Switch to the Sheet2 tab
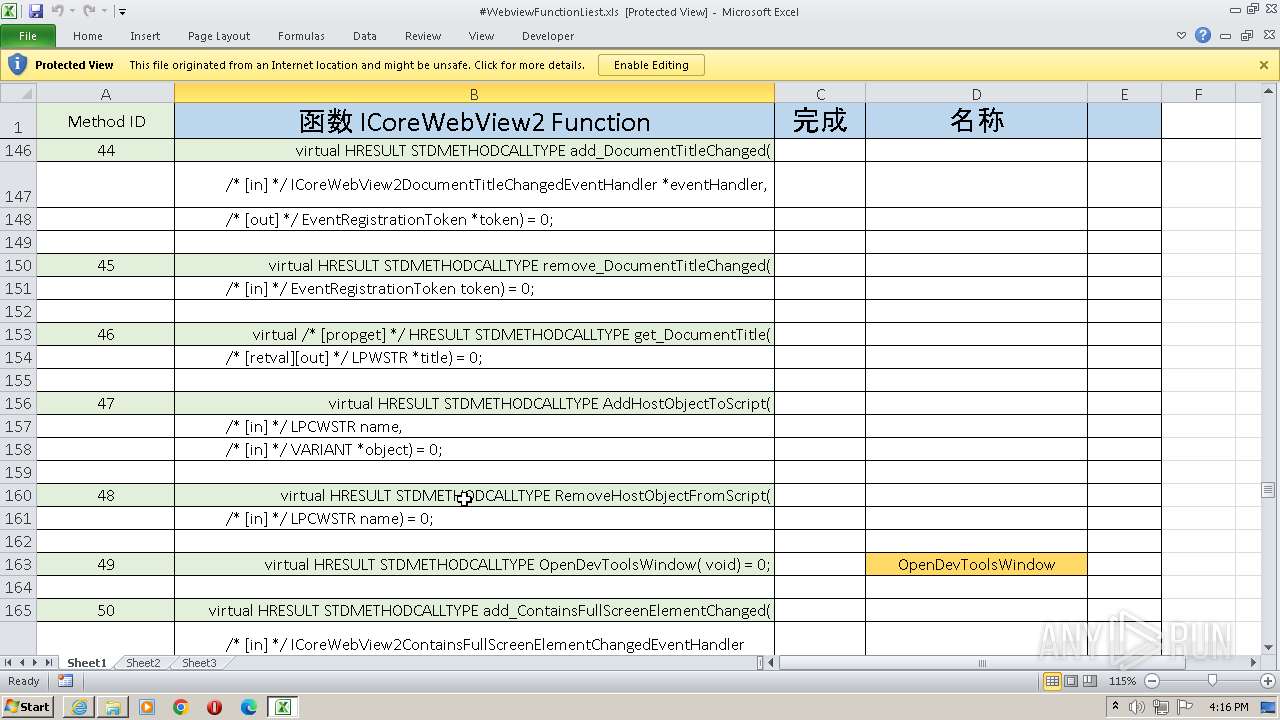Viewport: 1280px width, 720px height. 142,663
